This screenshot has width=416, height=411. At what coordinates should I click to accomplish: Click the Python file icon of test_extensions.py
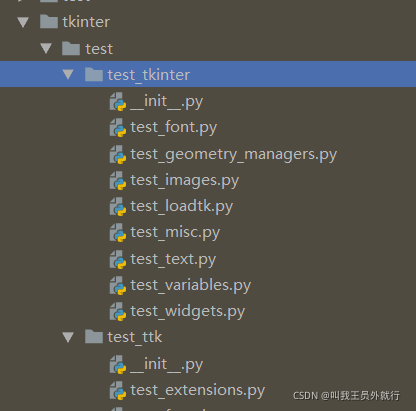point(118,390)
